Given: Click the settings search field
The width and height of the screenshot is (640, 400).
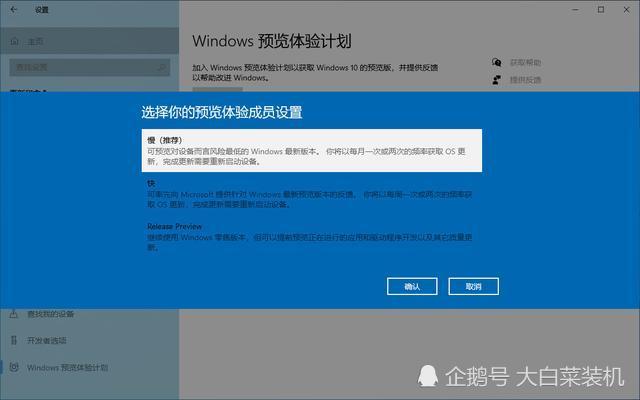Looking at the screenshot, I should [x=89, y=67].
